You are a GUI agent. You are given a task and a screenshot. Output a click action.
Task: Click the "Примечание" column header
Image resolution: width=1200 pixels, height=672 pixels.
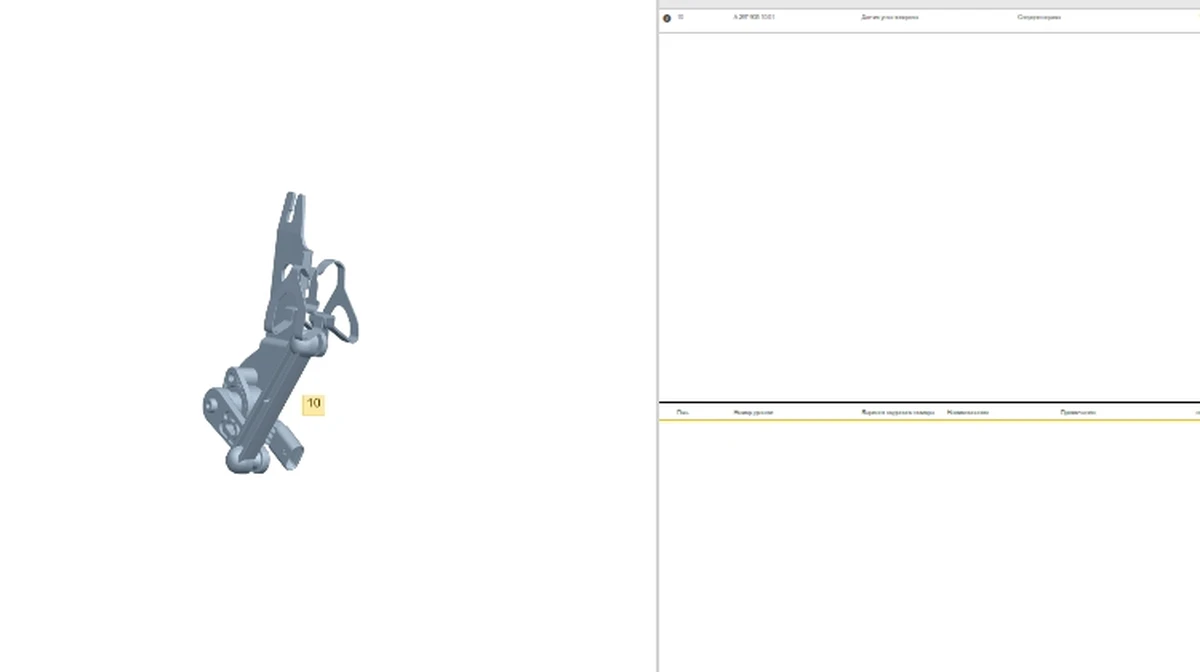(x=1078, y=412)
